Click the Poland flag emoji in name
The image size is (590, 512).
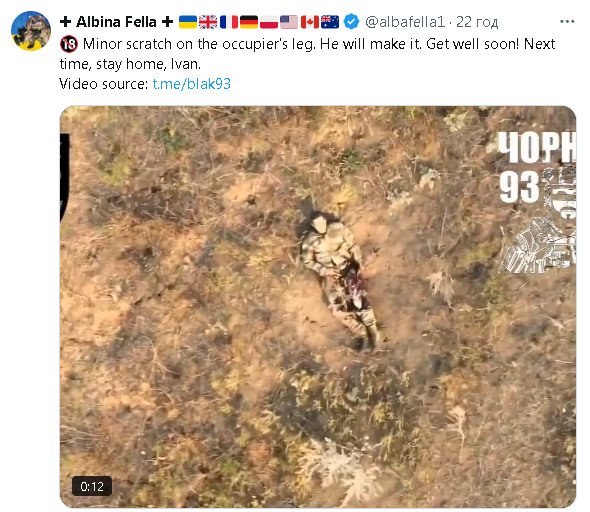pyautogui.click(x=269, y=22)
